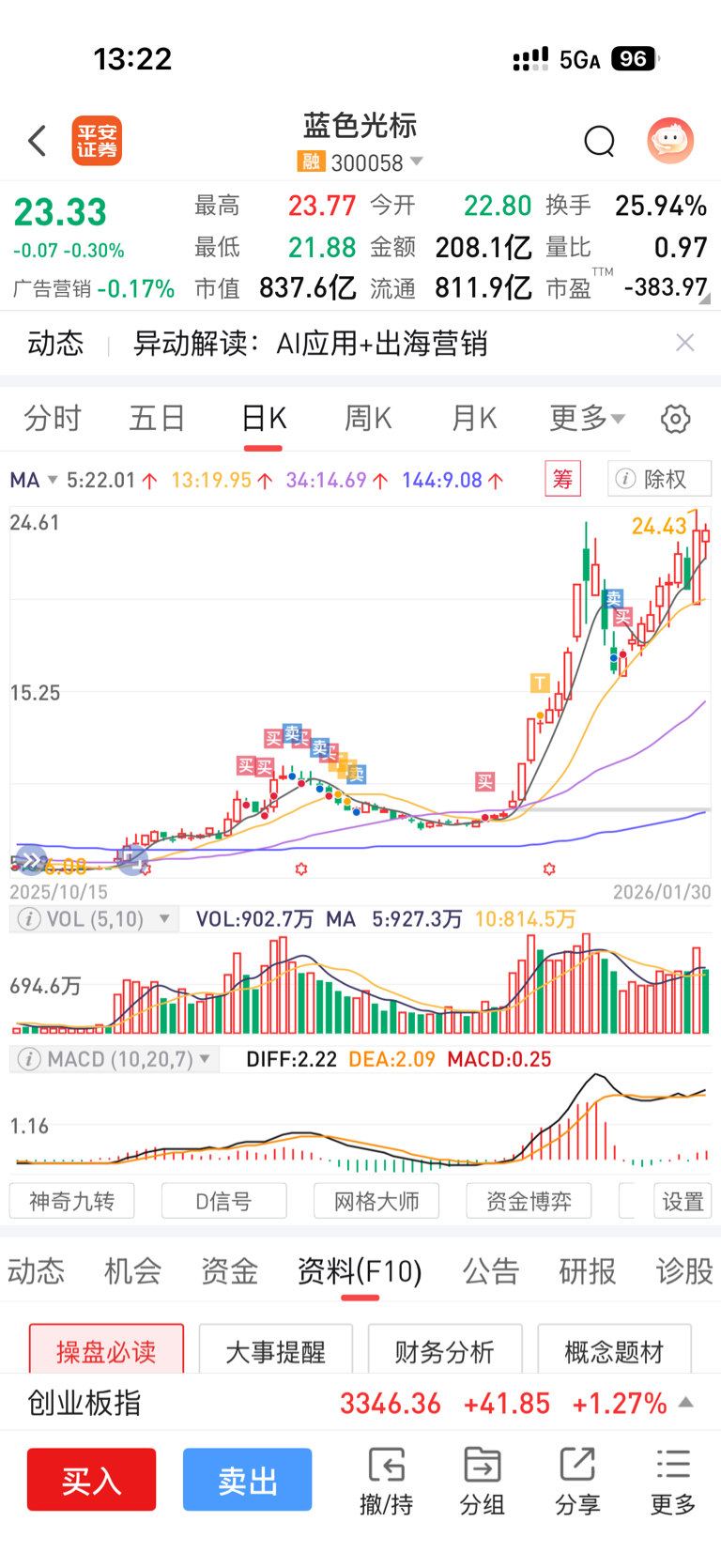Image resolution: width=721 pixels, height=1568 pixels.
Task: Open the MACD (10,20,7) indicator dropdown
Action: pos(114,1059)
